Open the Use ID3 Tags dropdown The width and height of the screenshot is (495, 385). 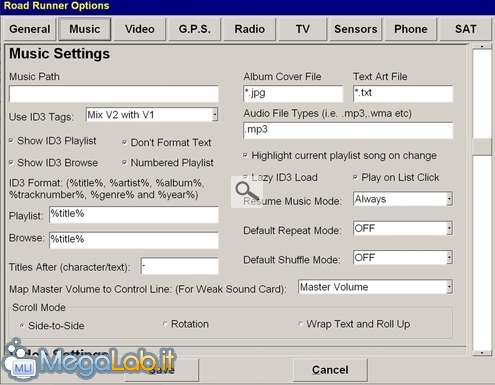pyautogui.click(x=215, y=115)
